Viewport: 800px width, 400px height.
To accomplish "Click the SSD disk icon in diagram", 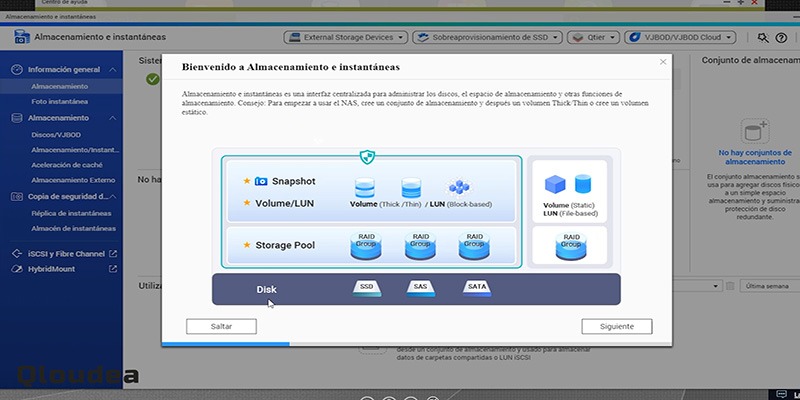I will click(366, 288).
